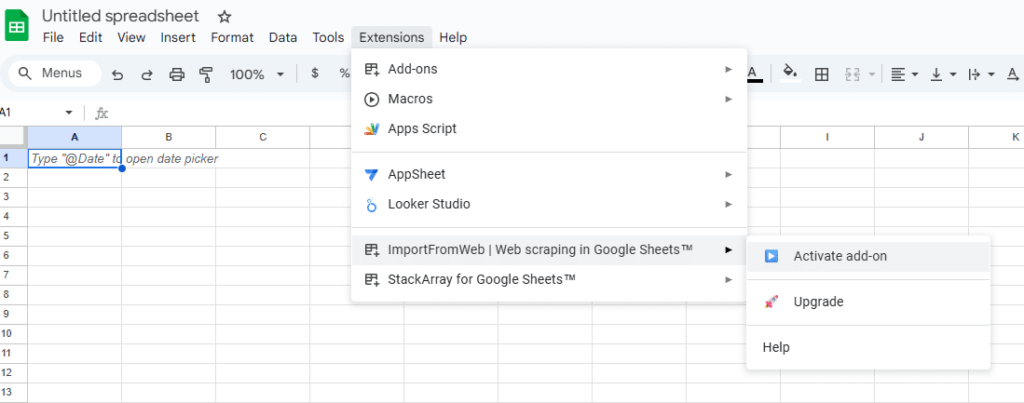Expand the 100% zoom dropdown

coord(257,74)
